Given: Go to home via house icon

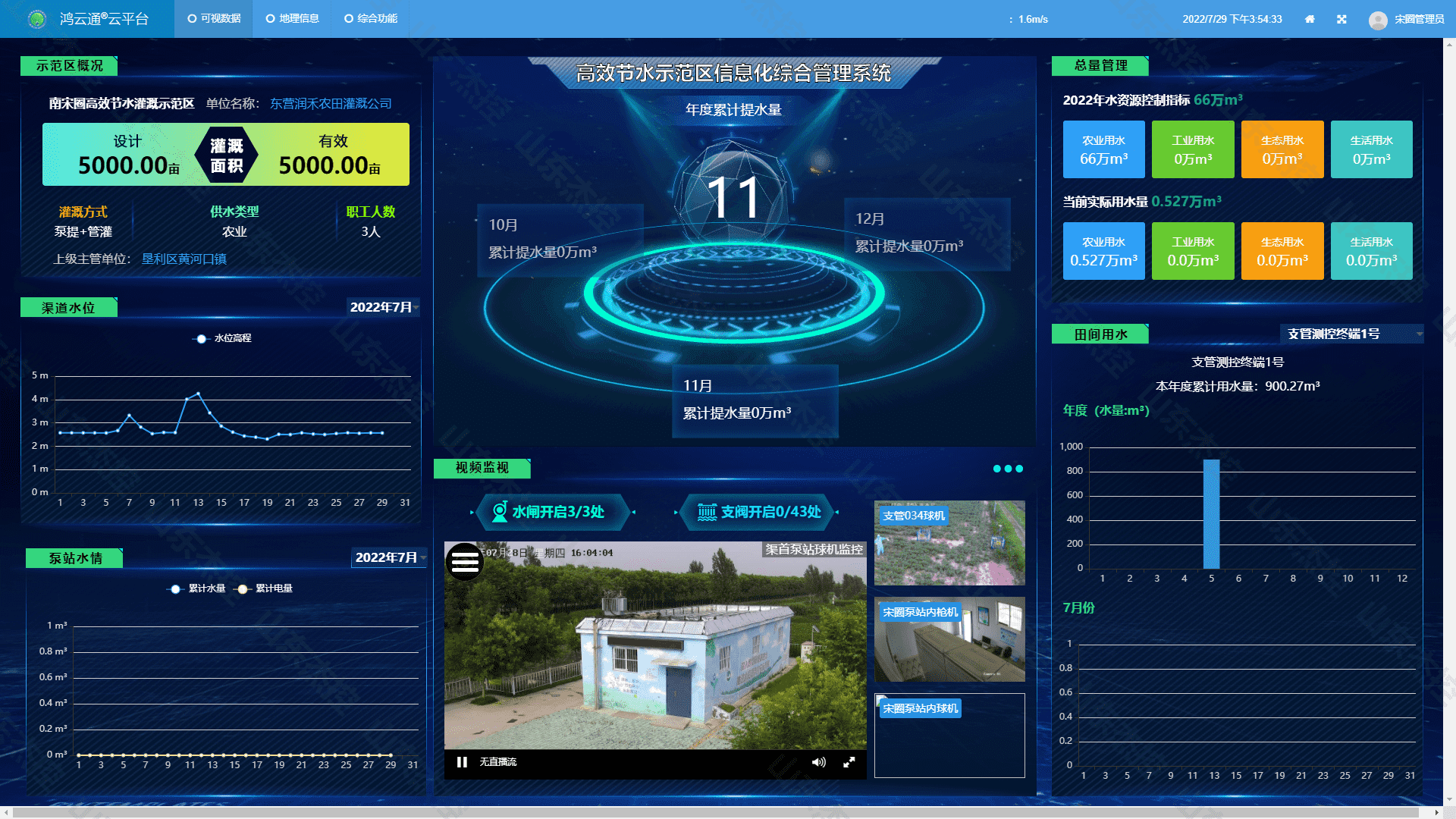Looking at the screenshot, I should (1310, 19).
